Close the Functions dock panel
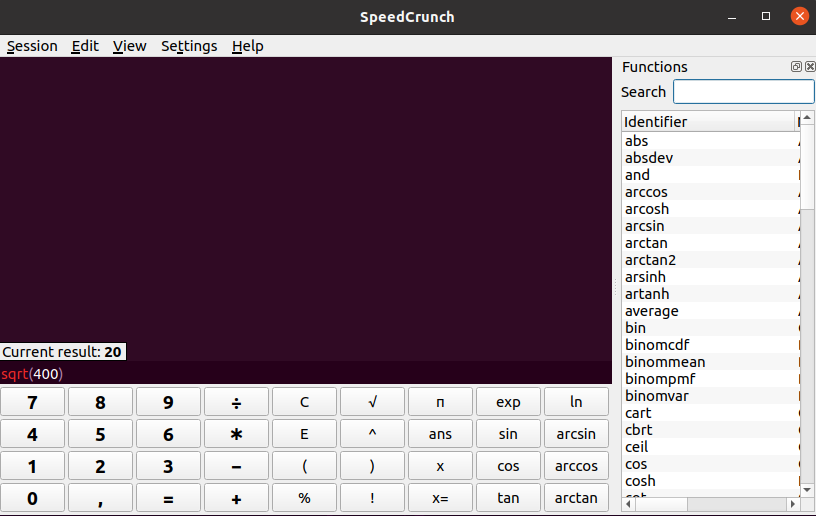 coord(810,67)
